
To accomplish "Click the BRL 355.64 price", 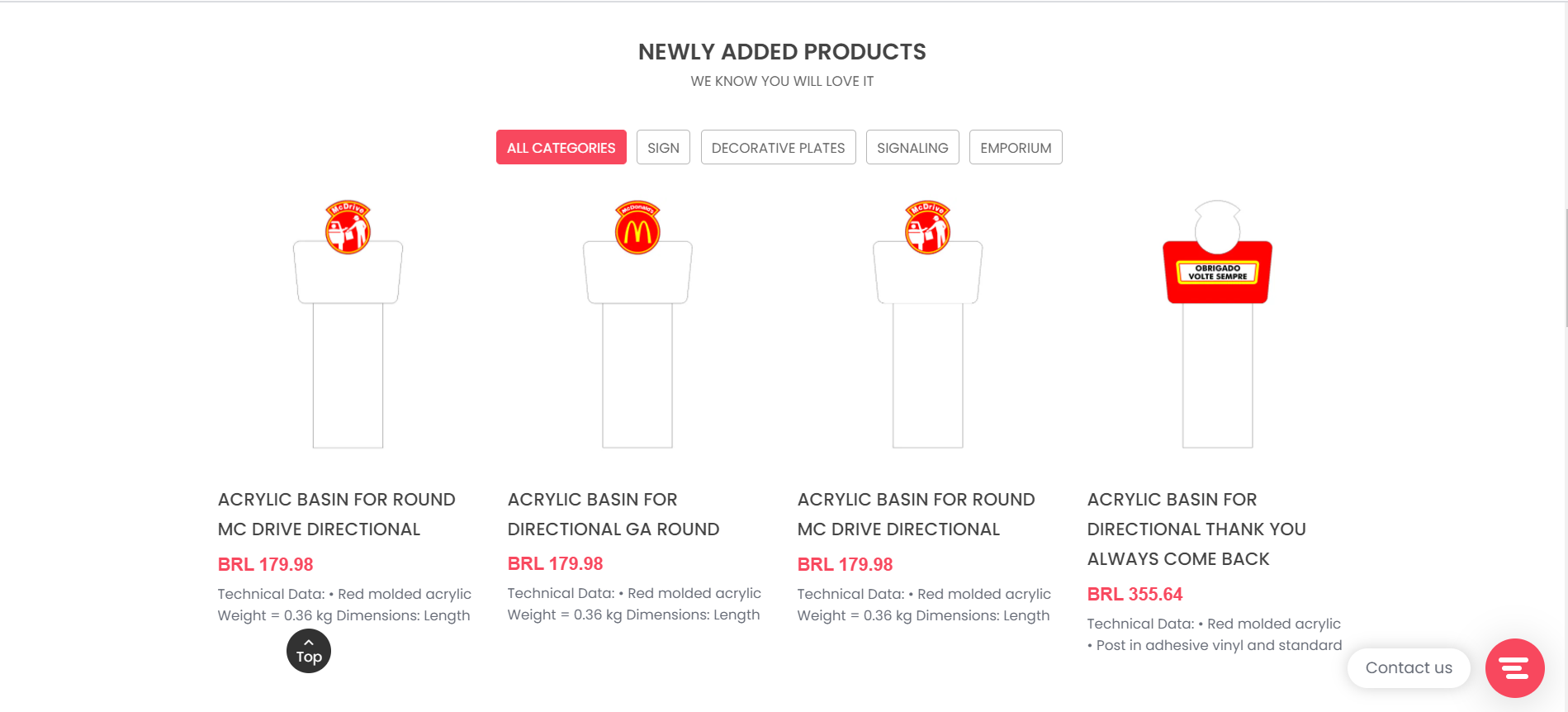I will [1135, 594].
